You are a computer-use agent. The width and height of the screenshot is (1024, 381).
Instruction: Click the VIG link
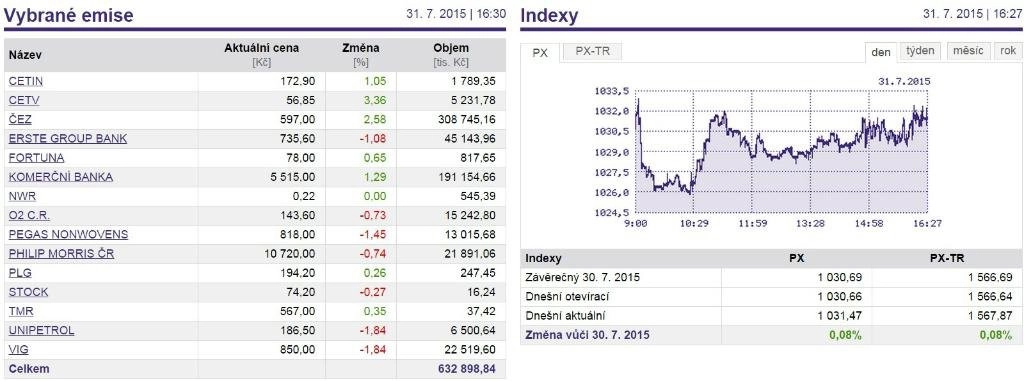pos(19,349)
